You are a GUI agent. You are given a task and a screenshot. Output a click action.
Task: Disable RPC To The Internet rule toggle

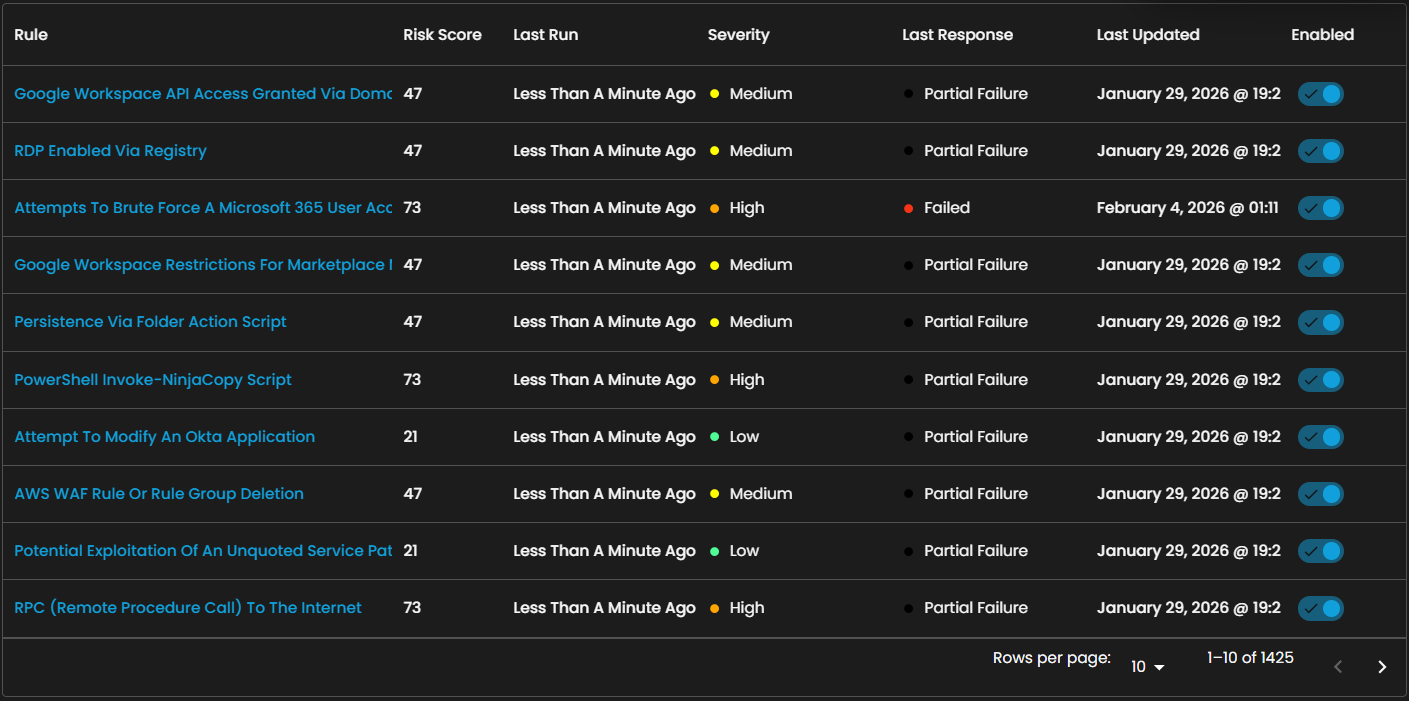pyautogui.click(x=1320, y=608)
